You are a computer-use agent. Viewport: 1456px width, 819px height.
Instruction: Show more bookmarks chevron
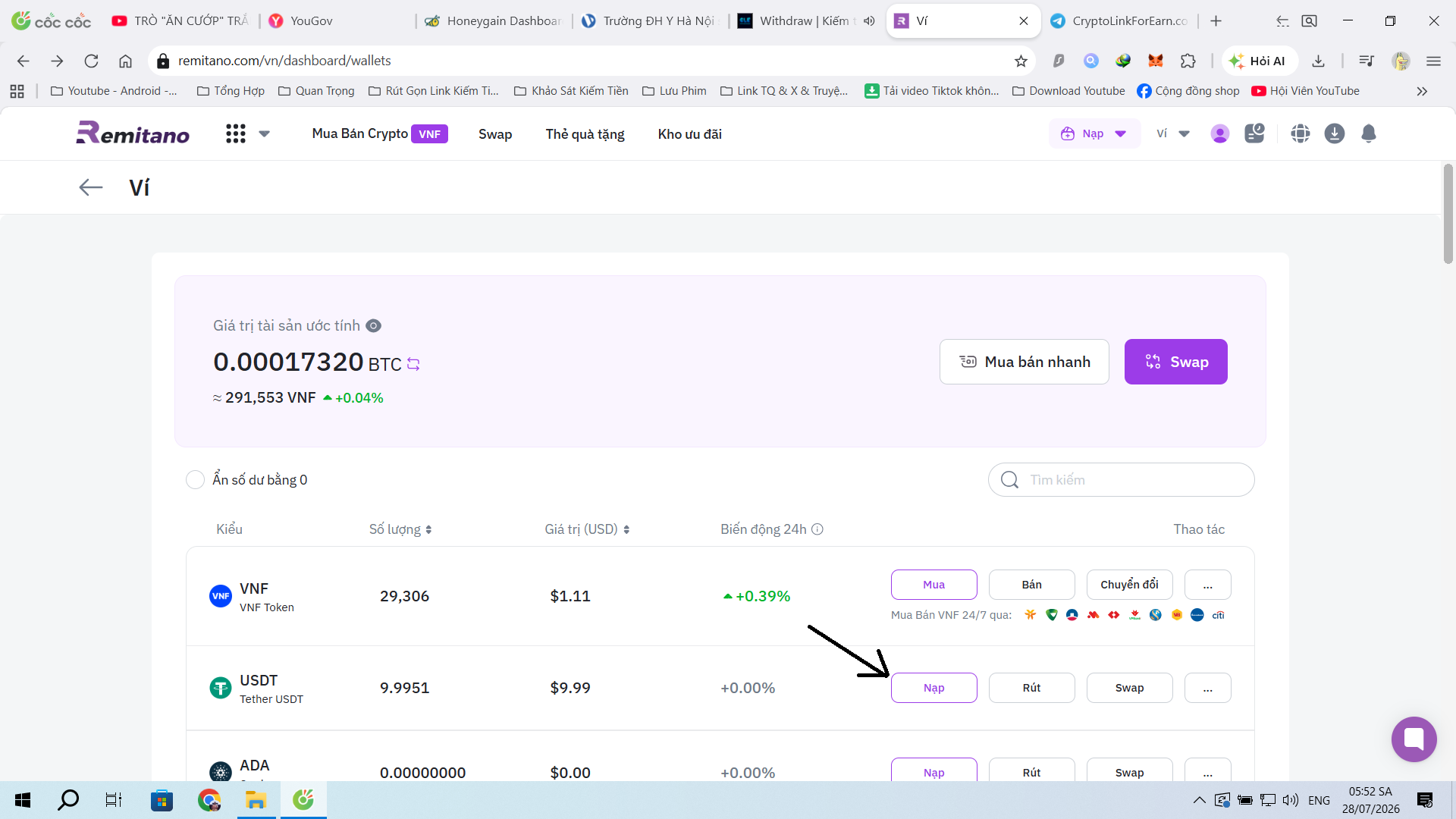pos(1422,91)
